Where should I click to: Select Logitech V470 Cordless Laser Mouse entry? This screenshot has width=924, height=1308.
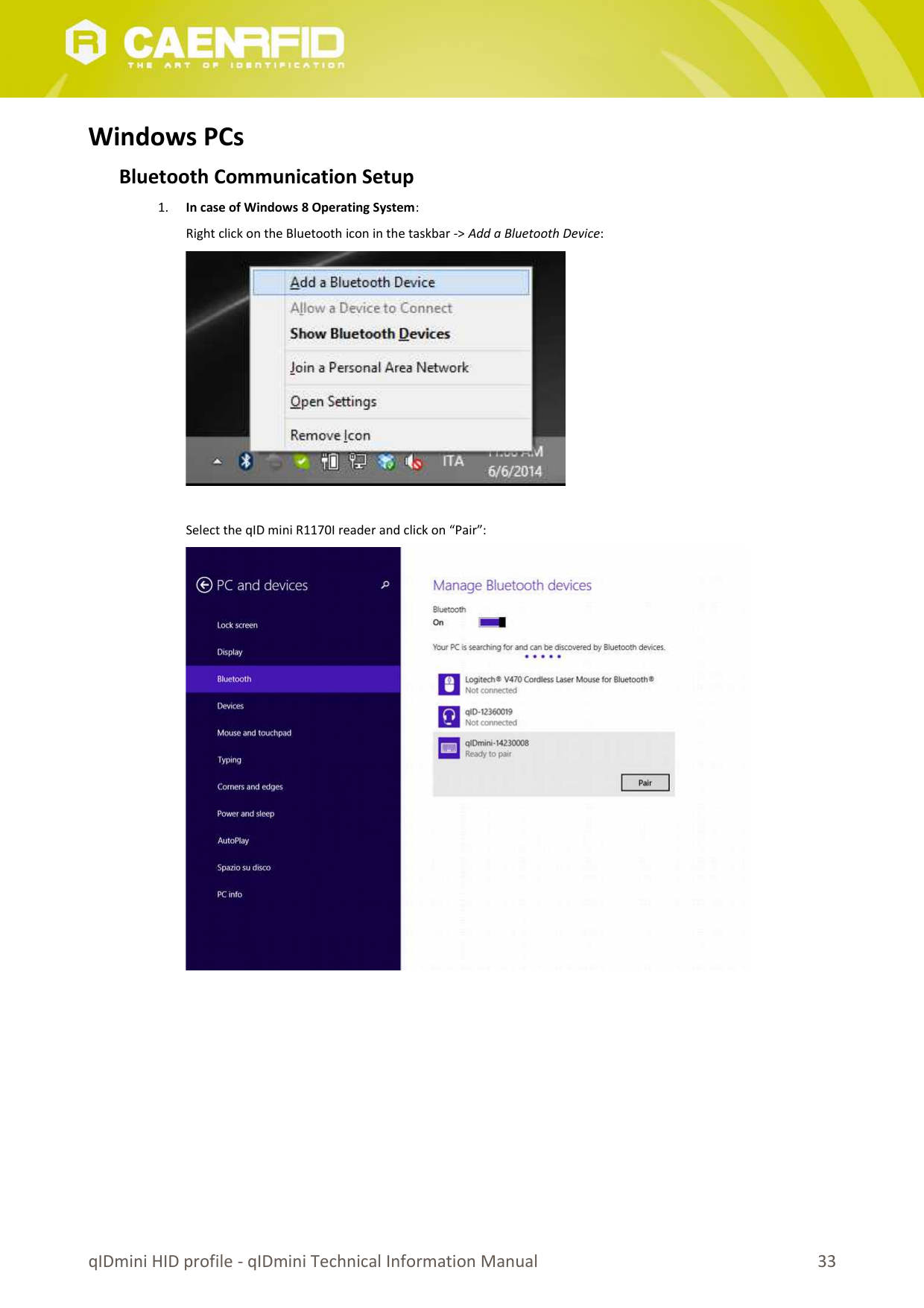click(554, 684)
